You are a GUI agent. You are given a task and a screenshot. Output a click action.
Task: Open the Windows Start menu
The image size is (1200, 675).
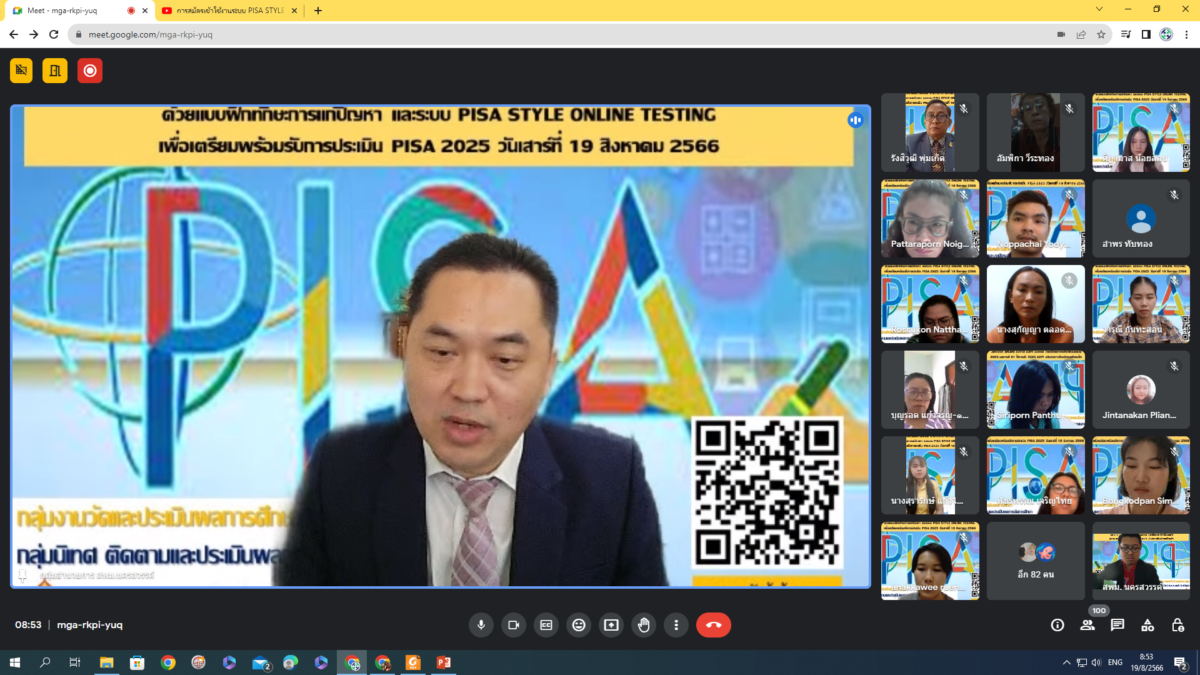14,662
